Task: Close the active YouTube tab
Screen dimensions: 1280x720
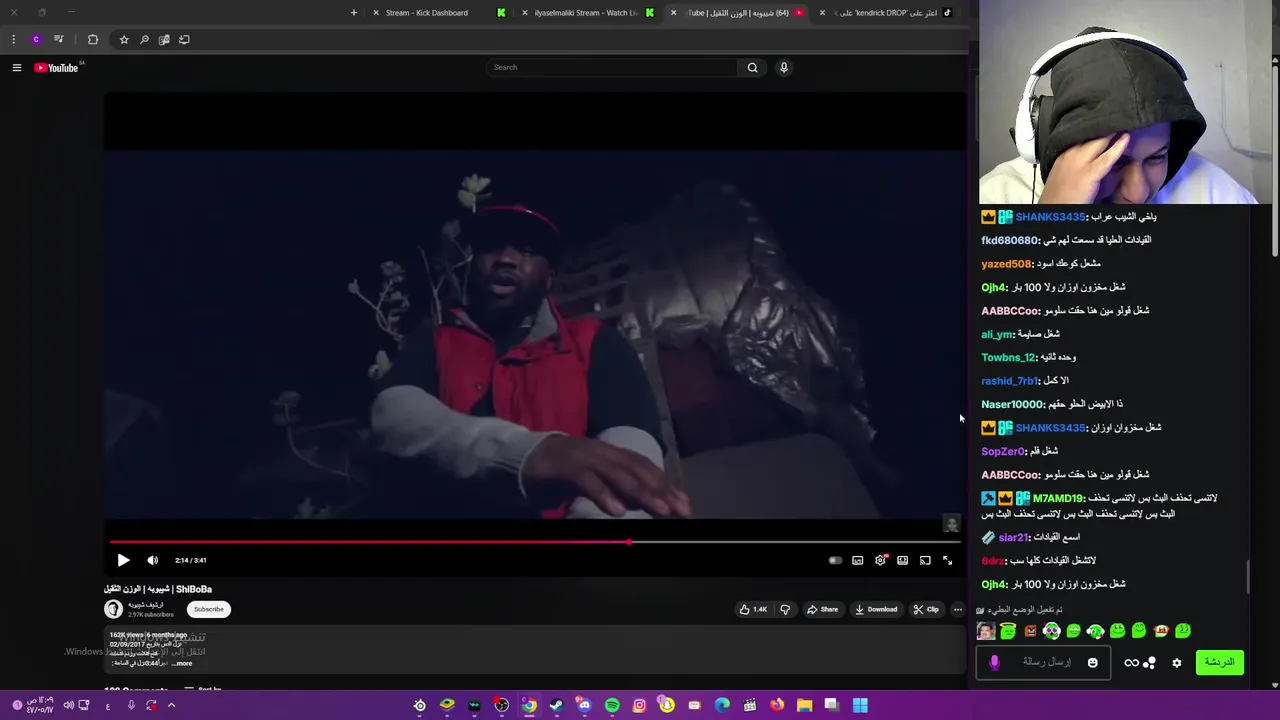Action: pos(673,13)
